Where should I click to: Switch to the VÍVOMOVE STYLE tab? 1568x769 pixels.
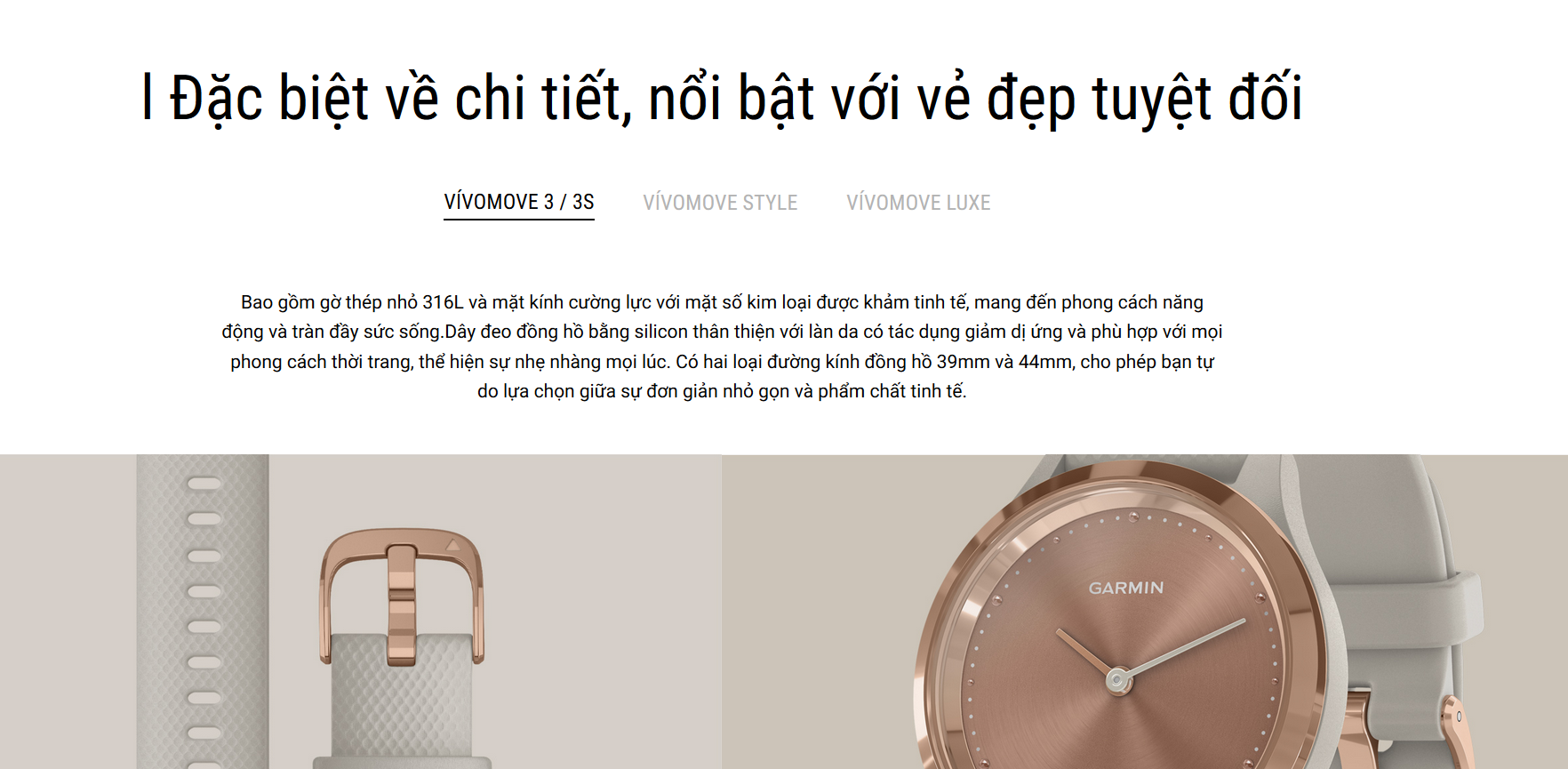click(720, 203)
